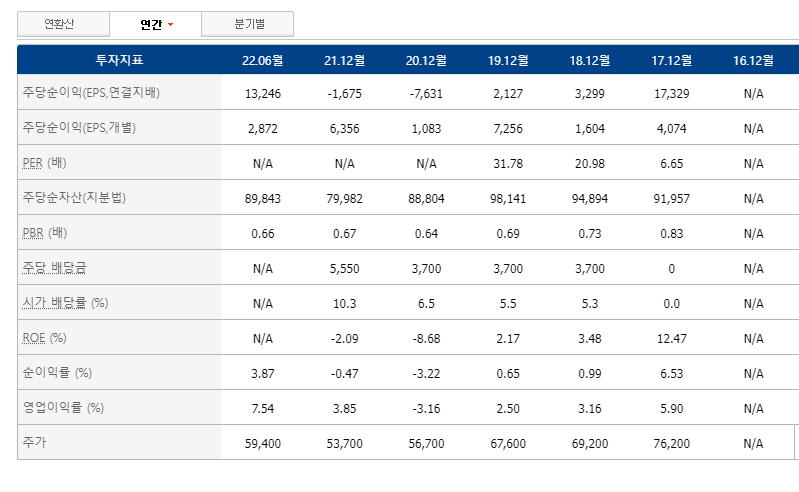Select the 순이익률 (%) row label

[x=57, y=372]
